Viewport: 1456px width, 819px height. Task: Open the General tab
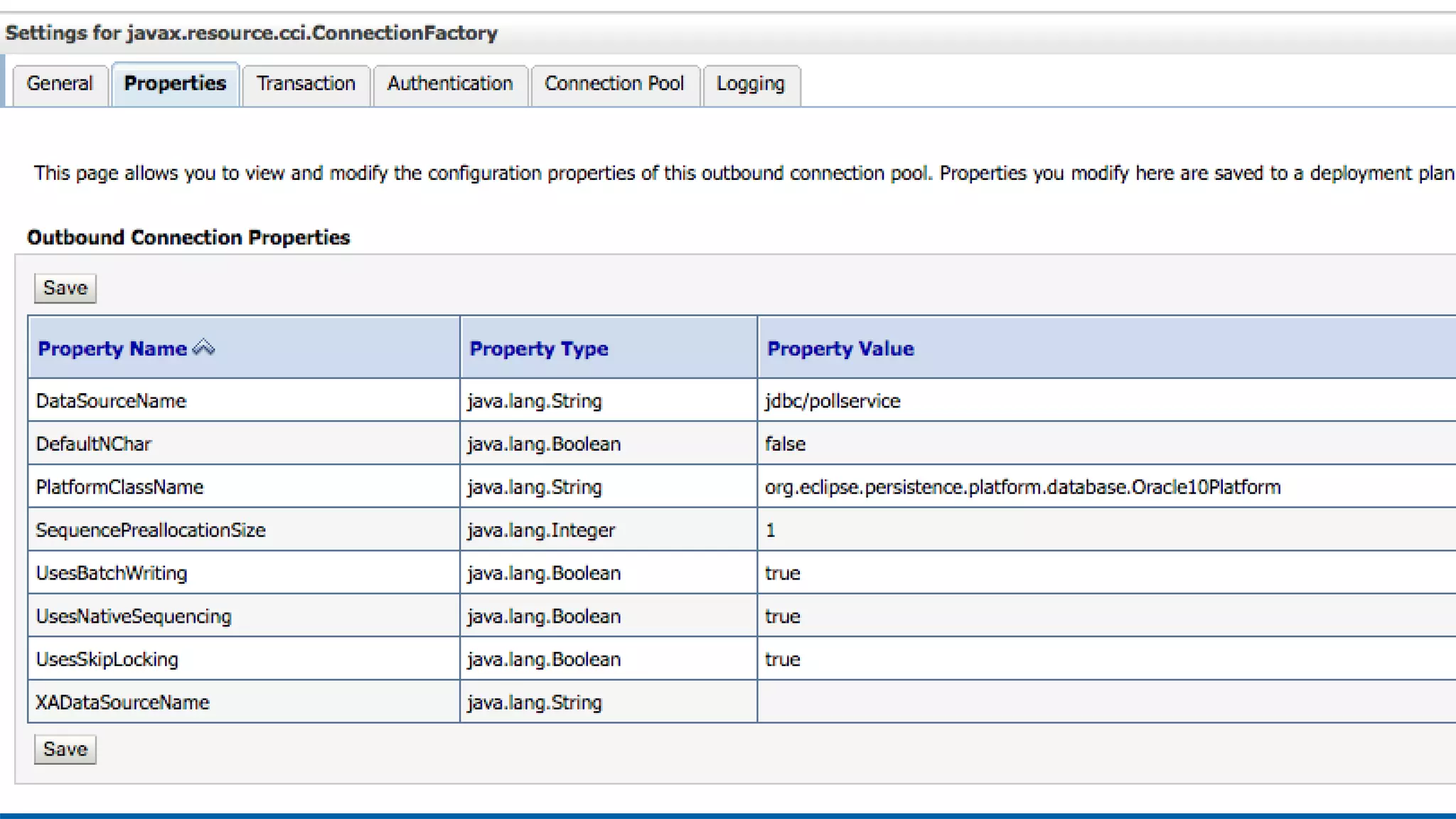click(x=60, y=84)
